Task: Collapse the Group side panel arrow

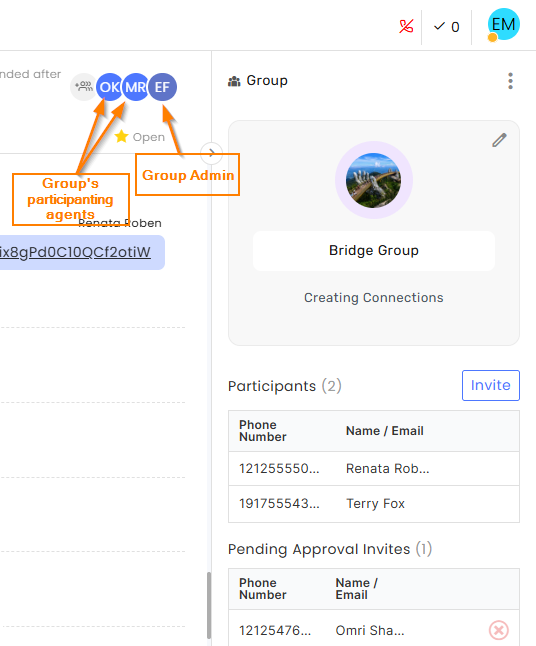Action: click(x=211, y=153)
